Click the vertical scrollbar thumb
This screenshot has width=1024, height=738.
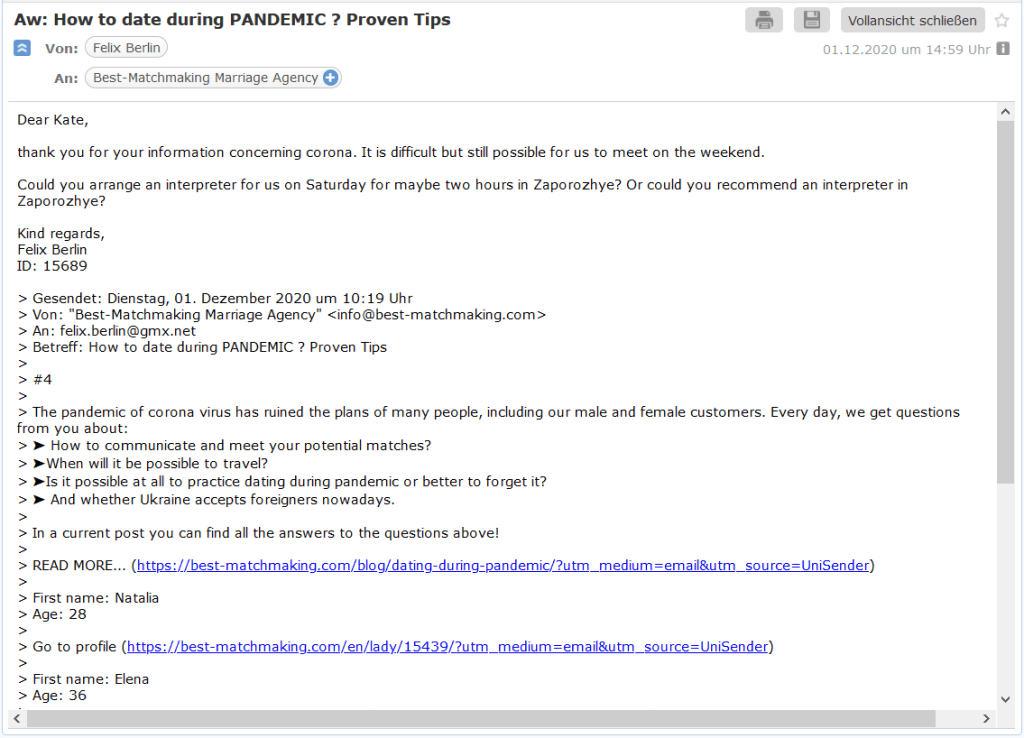[x=1005, y=300]
